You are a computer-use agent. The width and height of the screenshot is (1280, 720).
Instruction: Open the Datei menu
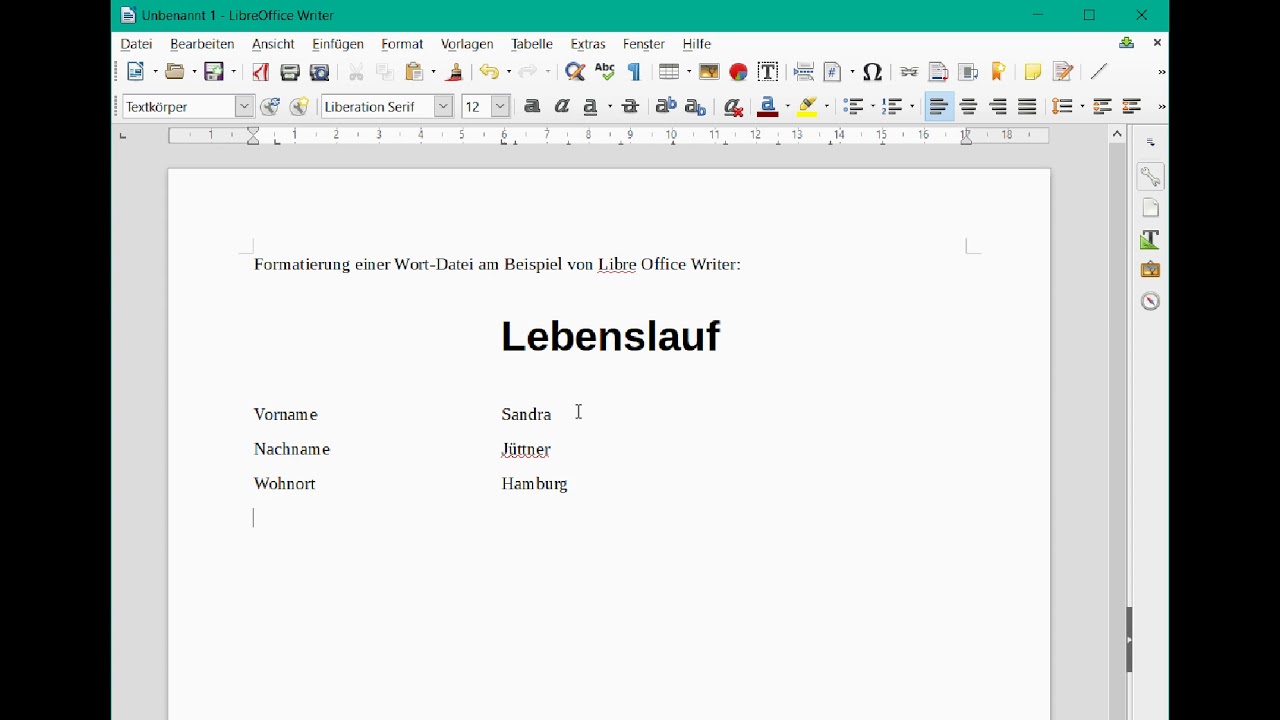tap(137, 44)
